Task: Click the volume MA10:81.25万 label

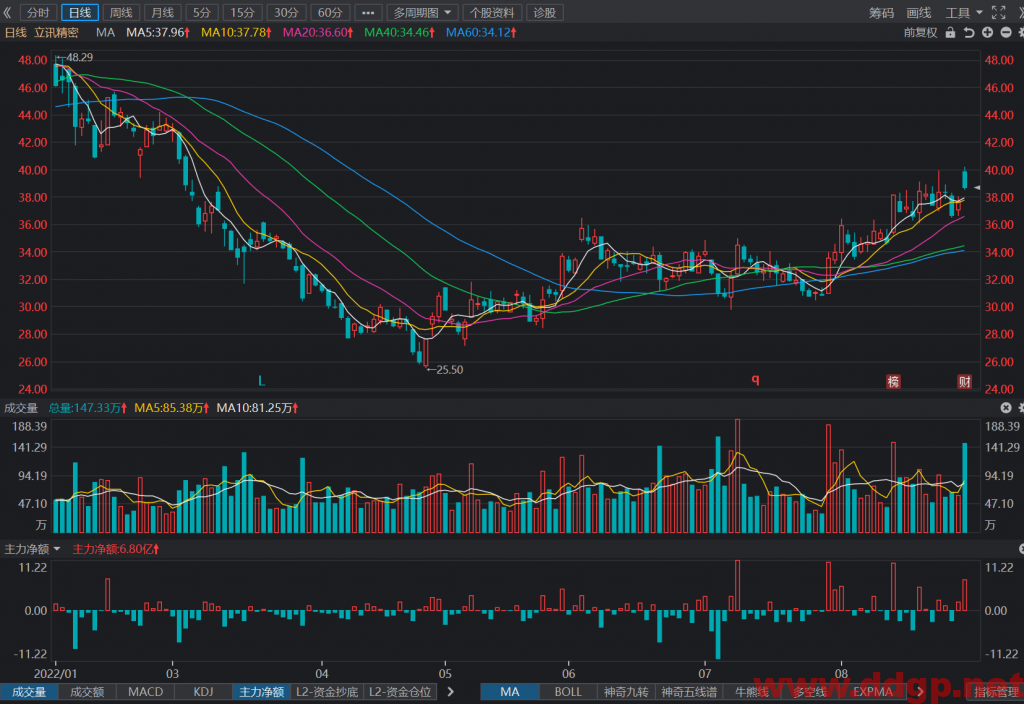Action: coord(257,408)
